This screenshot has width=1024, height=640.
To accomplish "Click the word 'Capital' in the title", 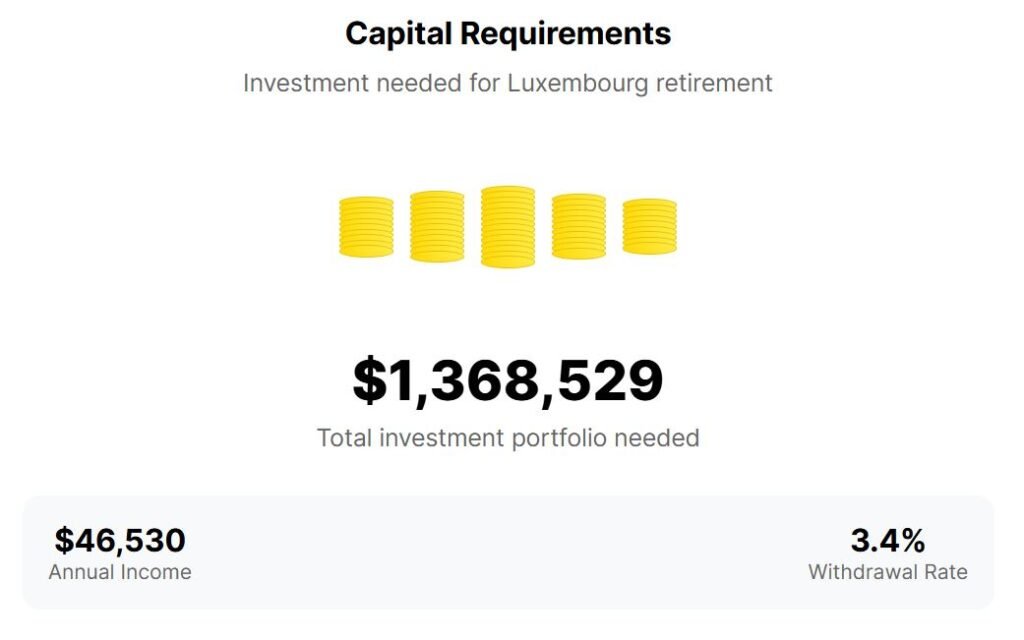I will (398, 34).
